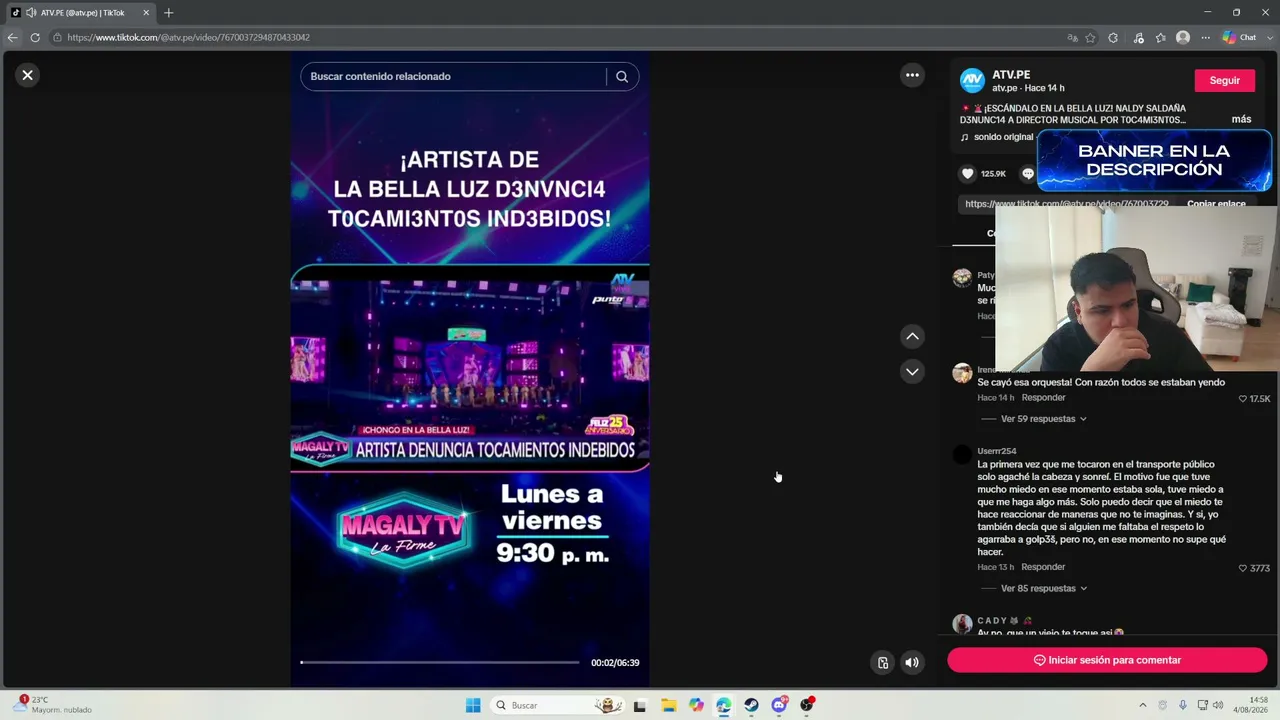The image size is (1280, 720).
Task: Open the browser profile avatar
Action: [x=1183, y=38]
